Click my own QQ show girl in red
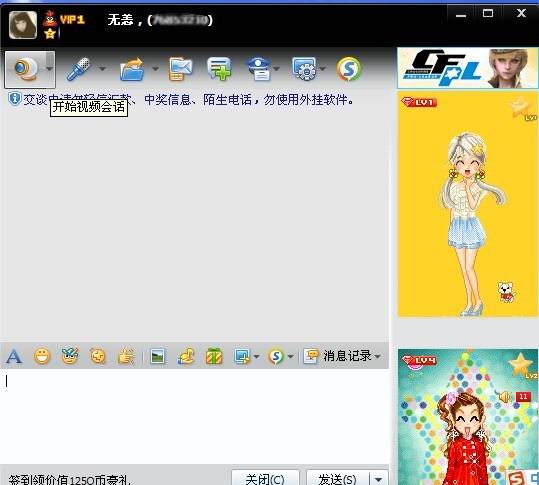The width and height of the screenshot is (539, 485). 468,438
